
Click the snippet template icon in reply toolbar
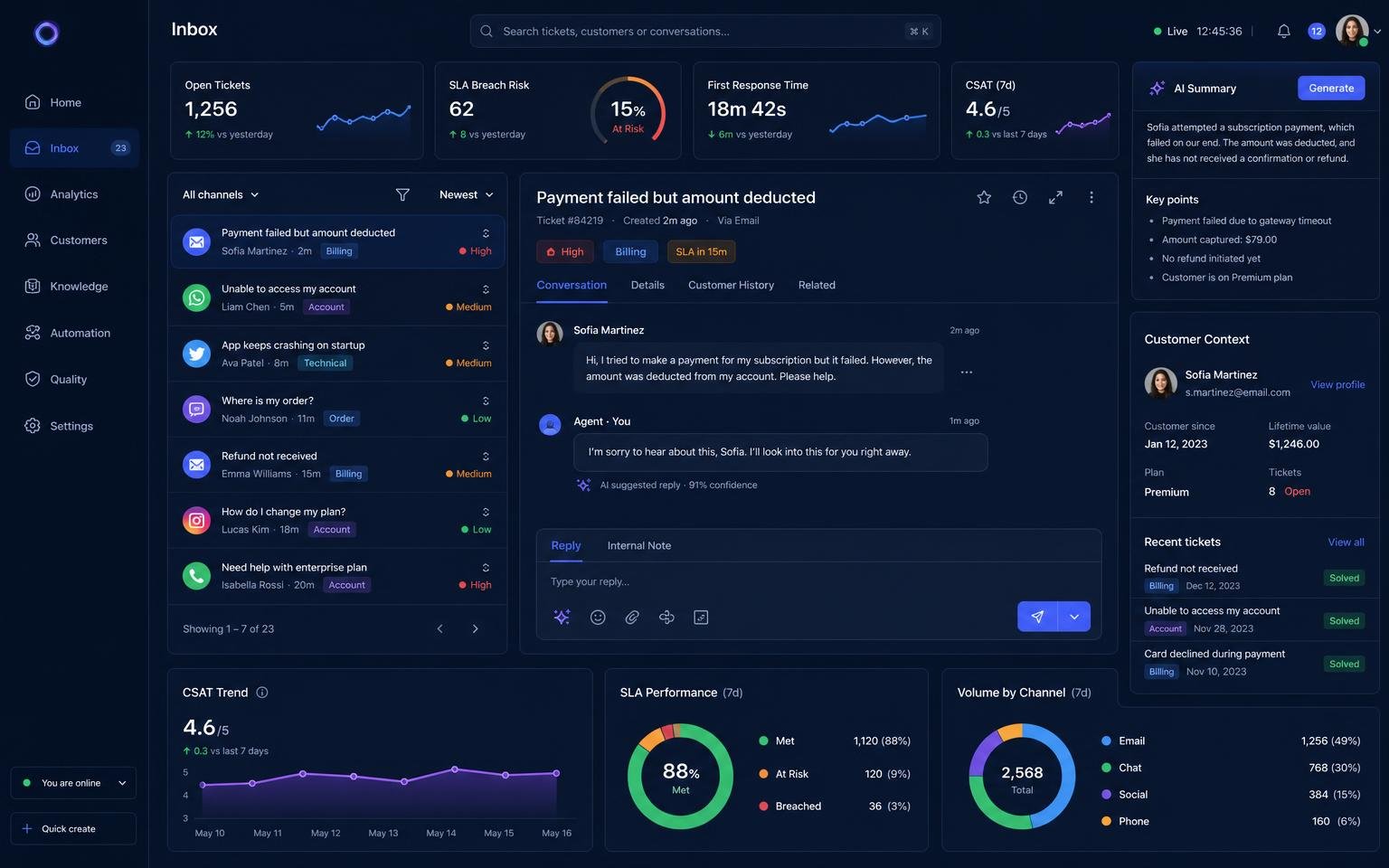(x=701, y=617)
